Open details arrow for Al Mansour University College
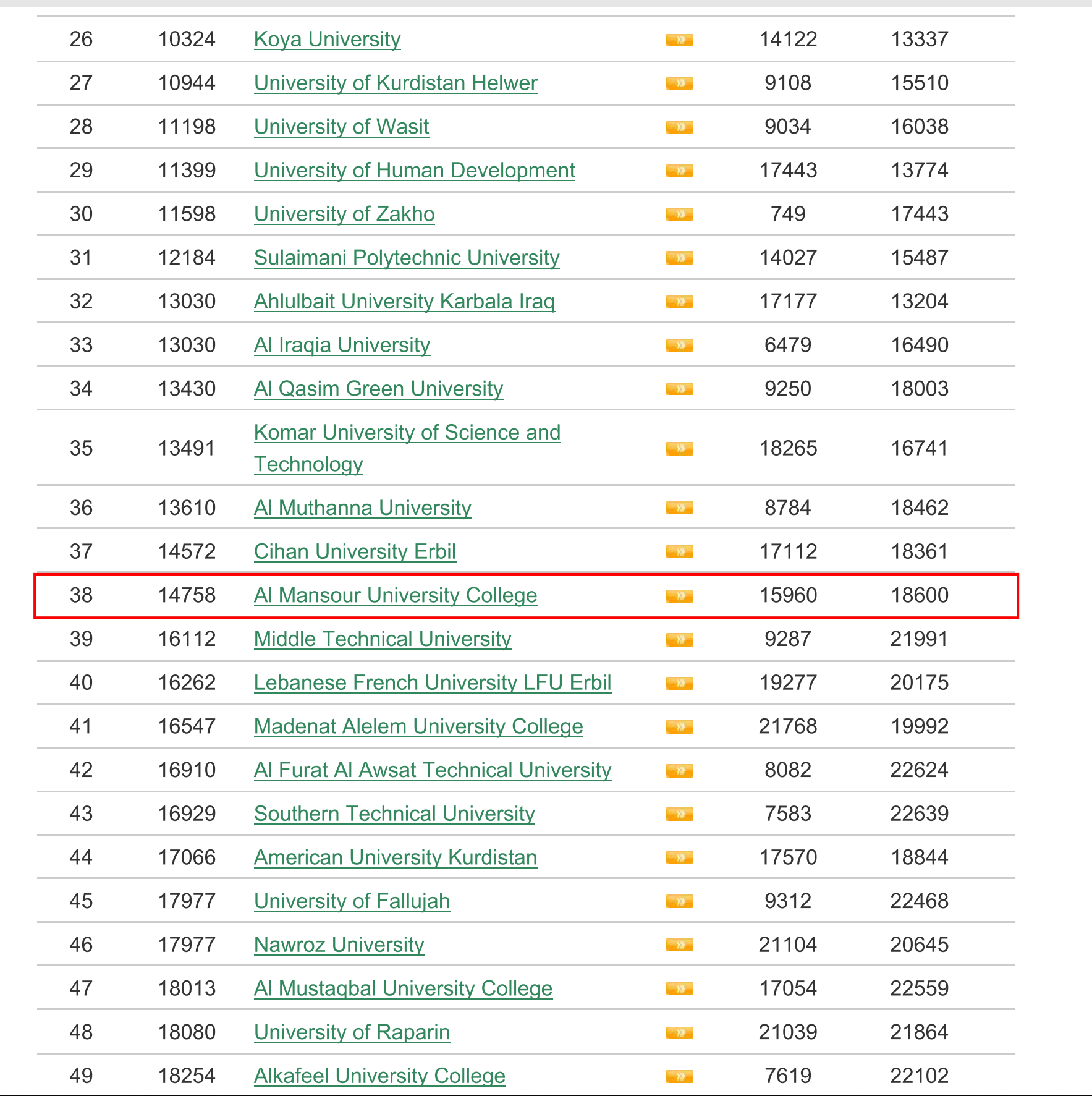This screenshot has height=1096, width=1092. (679, 596)
